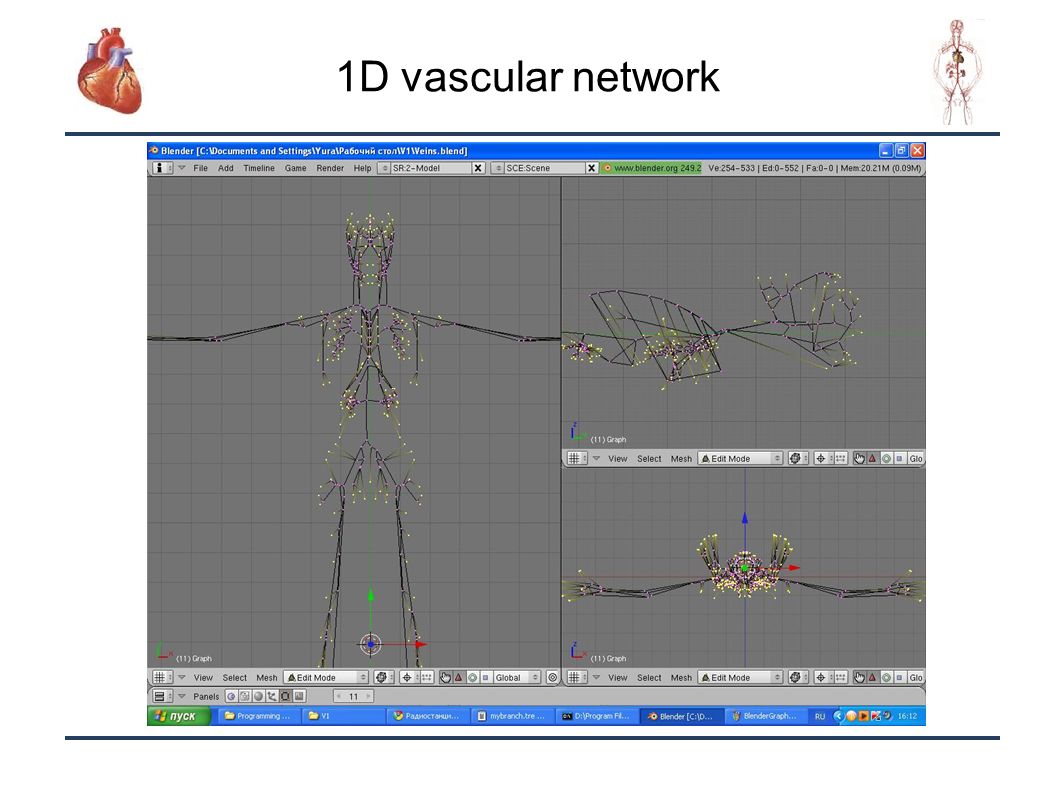Image resolution: width=1058 pixels, height=793 pixels.
Task: Open the View menu in top-right viewport
Action: [618, 459]
